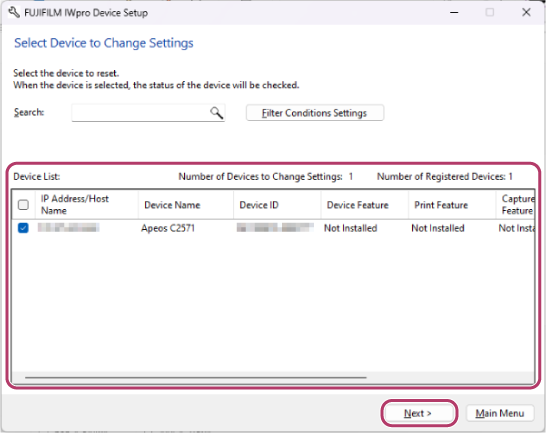Click the wrench app icon in title bar
546x433 pixels.
pos(14,13)
